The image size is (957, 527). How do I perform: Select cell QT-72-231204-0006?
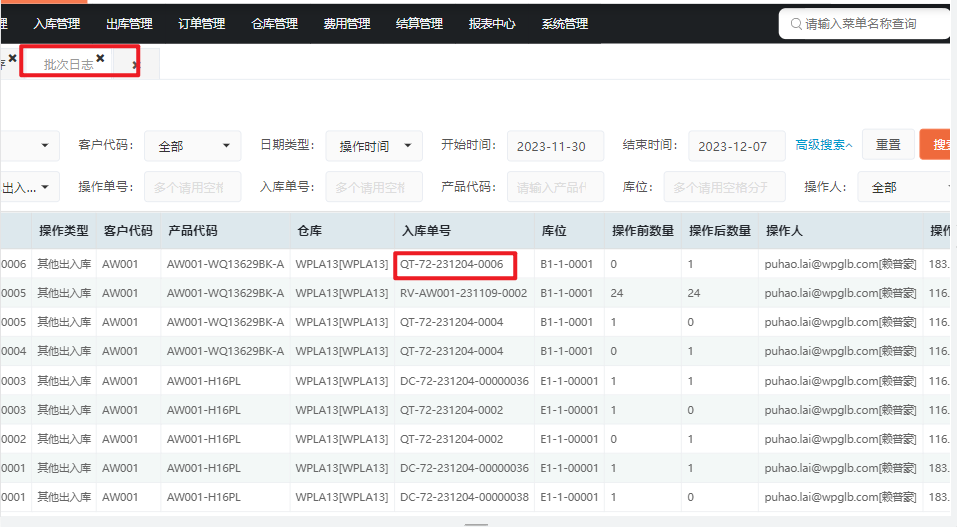452,264
